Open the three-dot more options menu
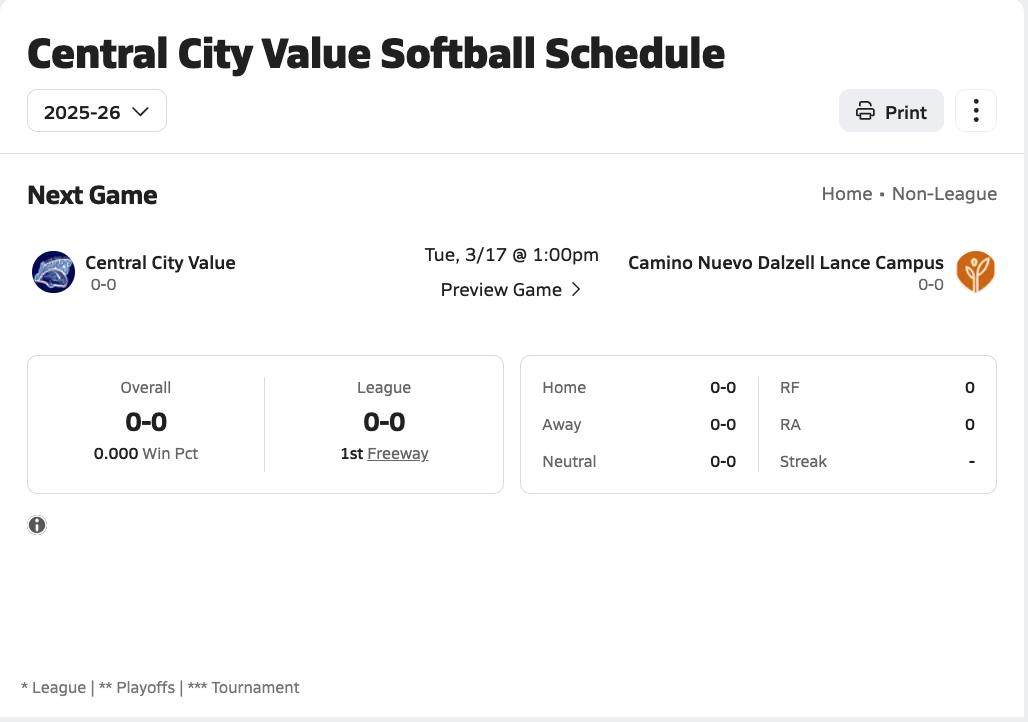The height and width of the screenshot is (722, 1028). pos(976,111)
